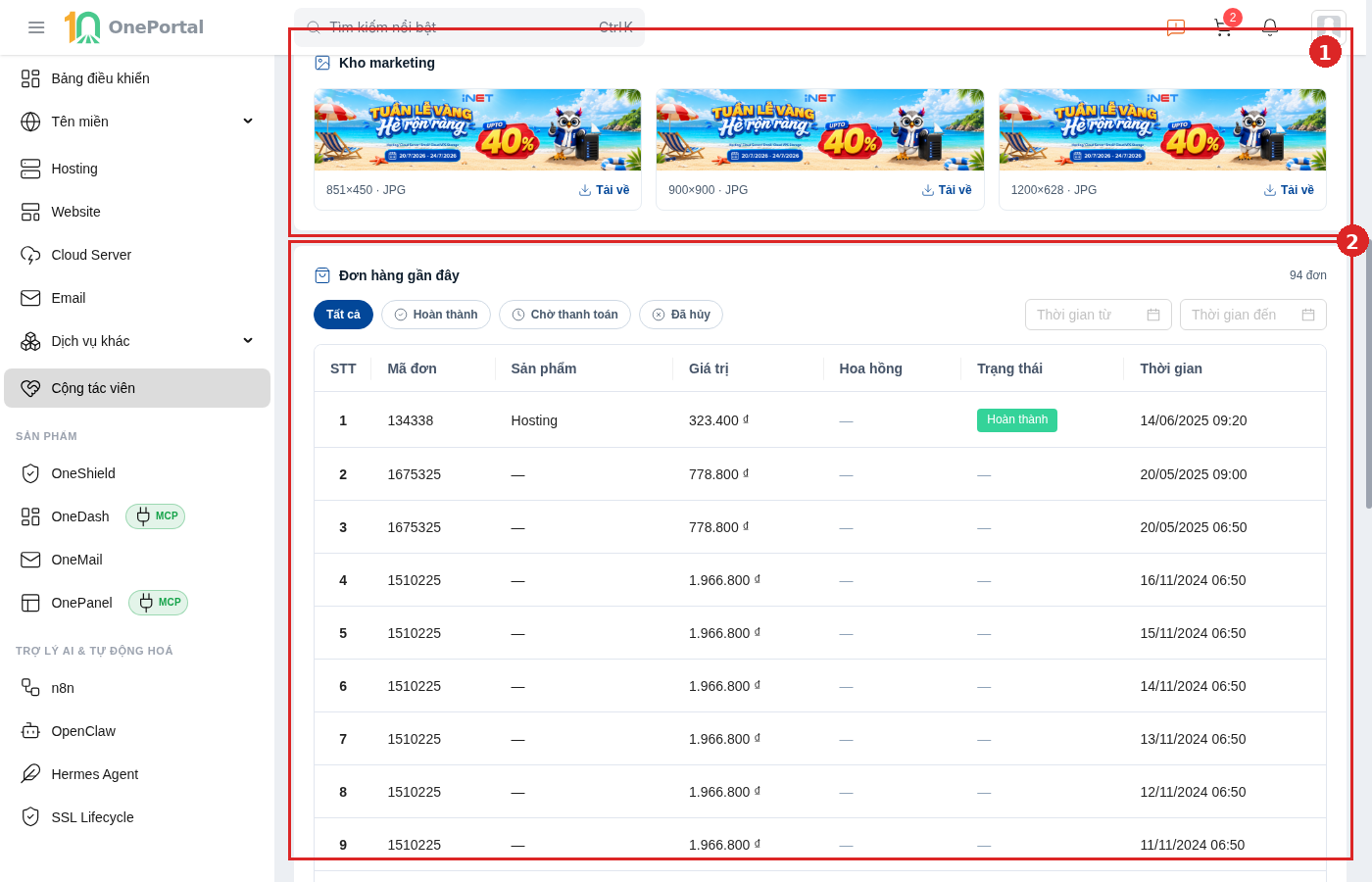Go to Bảng điều khiển dashboard
The image size is (1372, 882).
click(137, 78)
